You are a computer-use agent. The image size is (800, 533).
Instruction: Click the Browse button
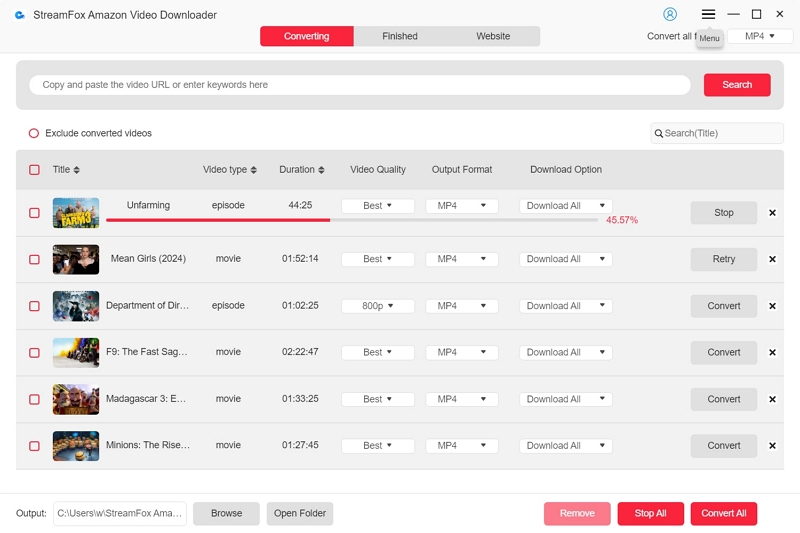point(227,514)
